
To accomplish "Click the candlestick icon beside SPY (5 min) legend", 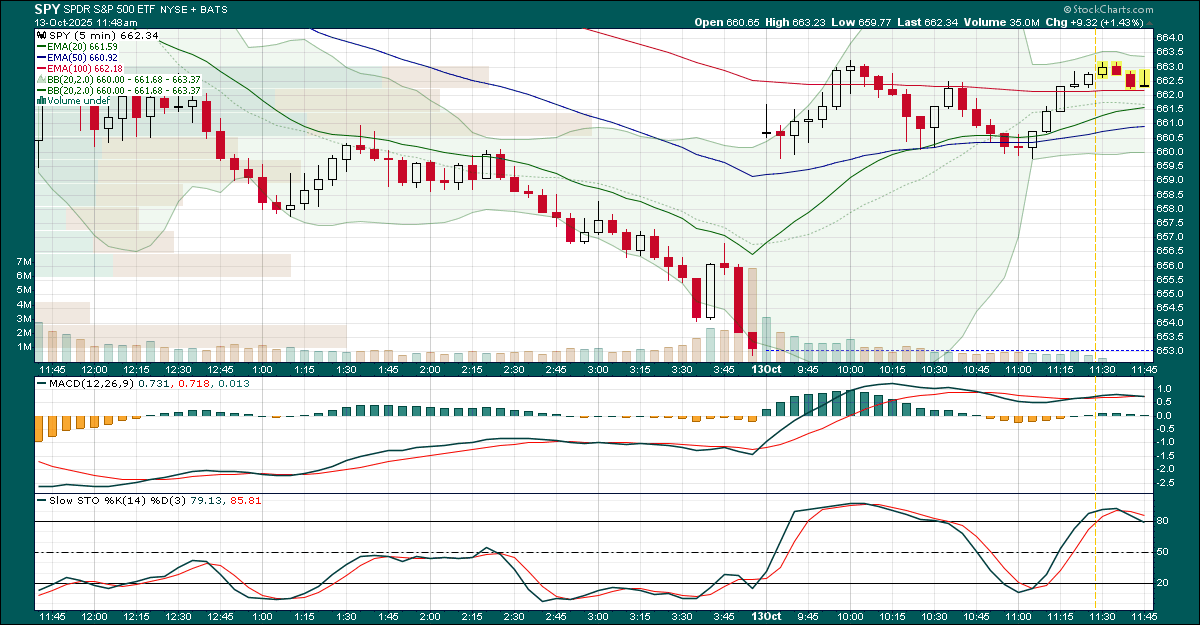I will [41, 35].
